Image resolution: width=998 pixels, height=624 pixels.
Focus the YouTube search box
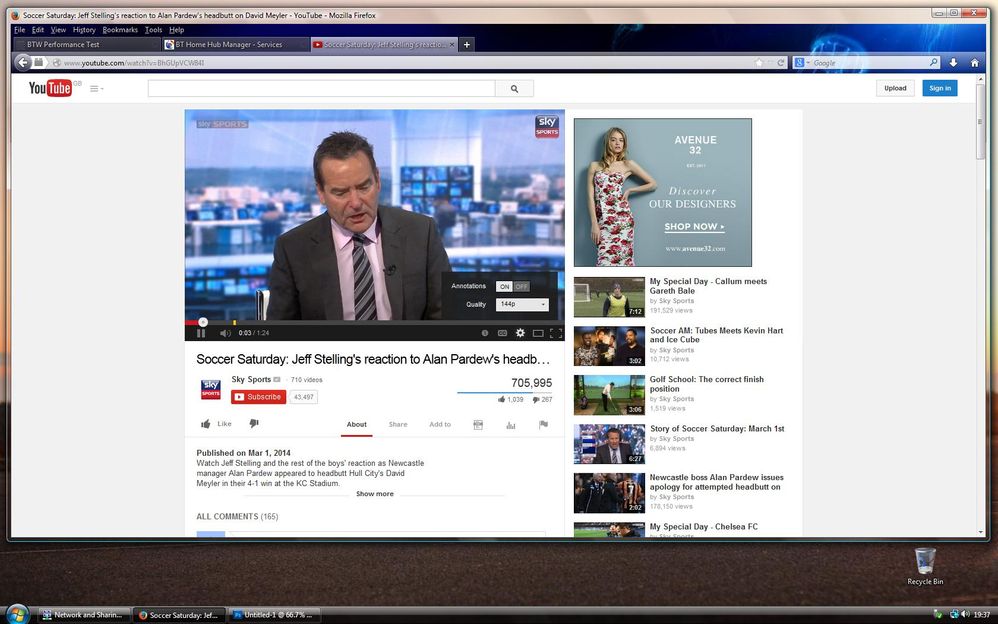[x=321, y=89]
